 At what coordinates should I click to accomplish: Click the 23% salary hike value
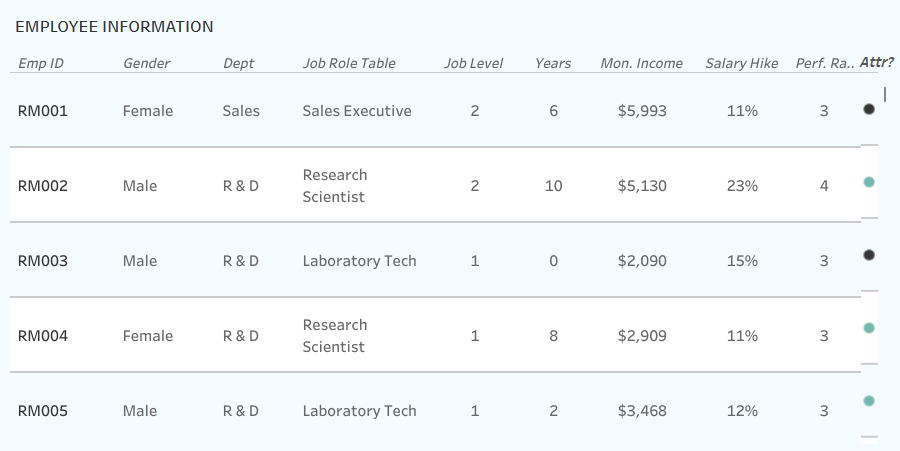(x=742, y=186)
